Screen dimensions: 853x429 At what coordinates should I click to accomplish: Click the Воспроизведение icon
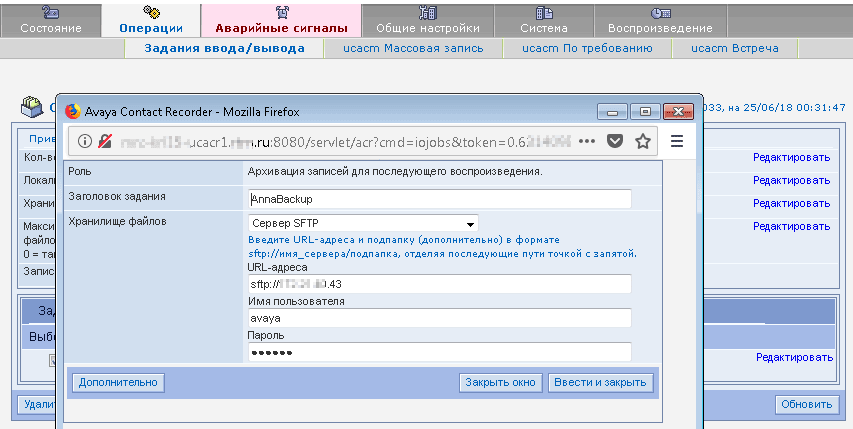(660, 13)
